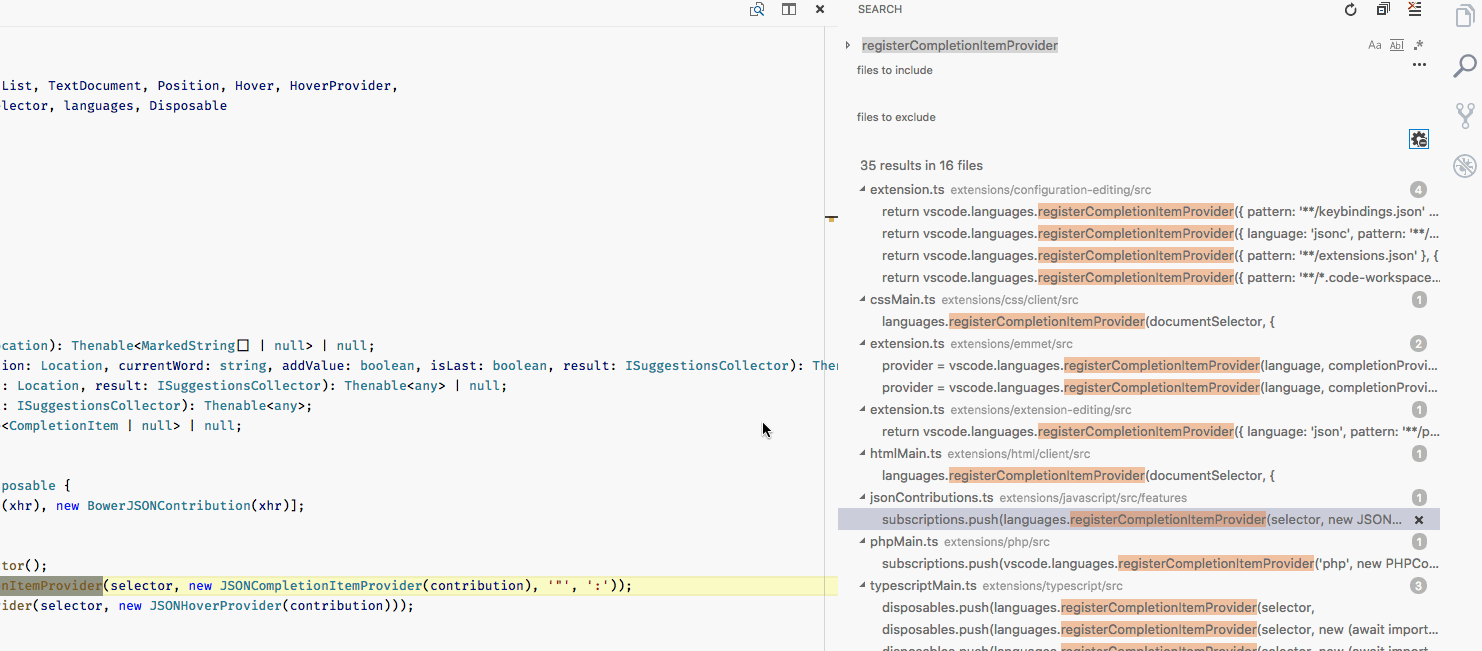
Task: Refresh the search results
Action: 1351,9
